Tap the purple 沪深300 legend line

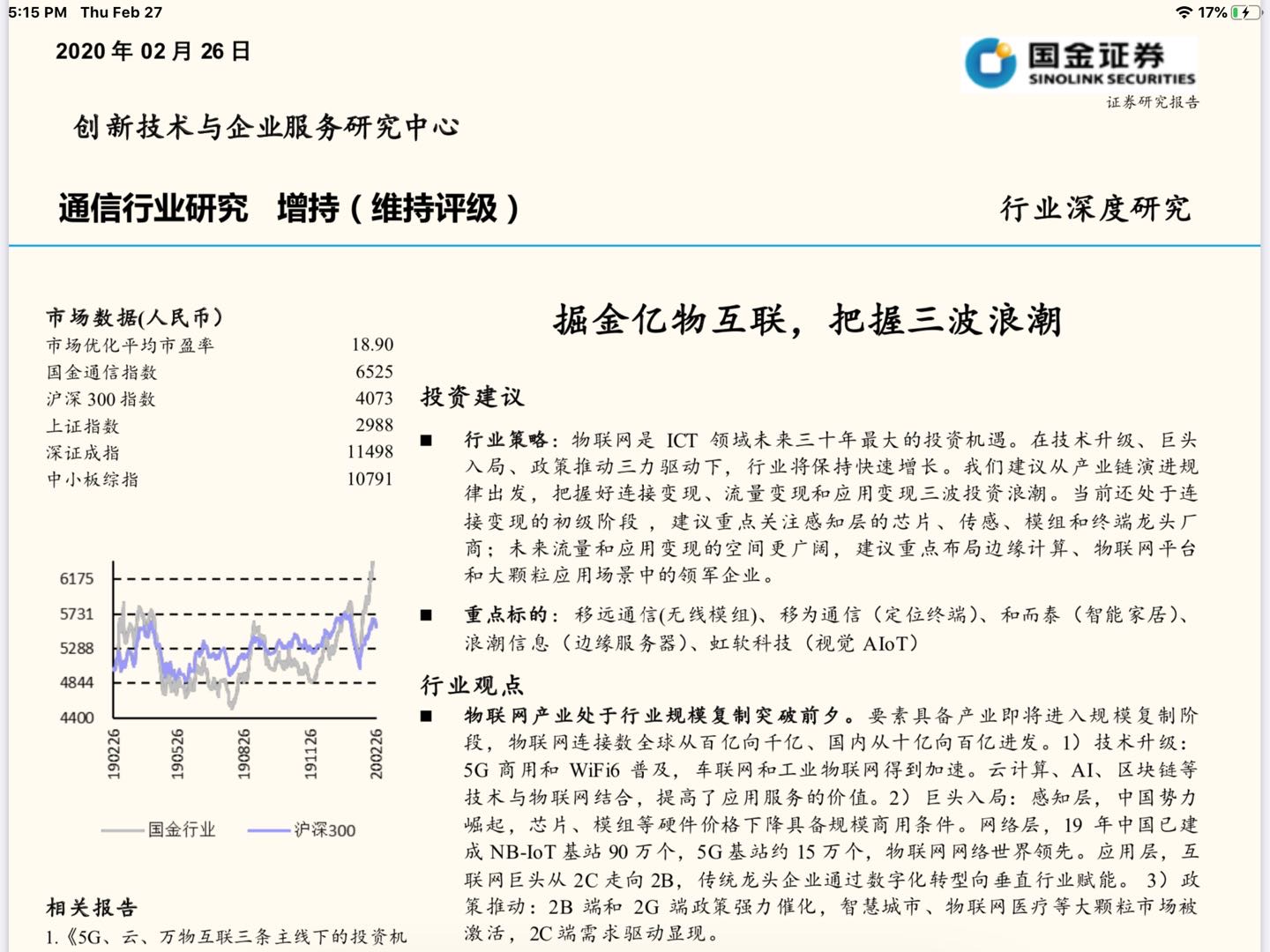point(269,829)
